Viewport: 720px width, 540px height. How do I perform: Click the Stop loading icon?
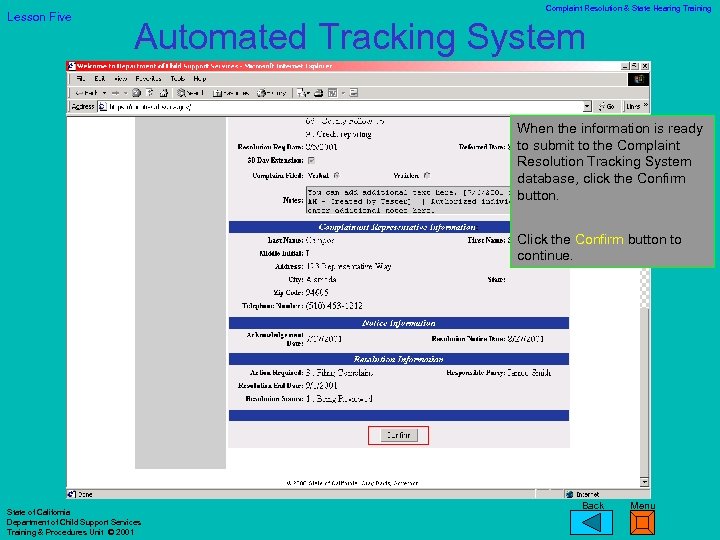pos(136,93)
